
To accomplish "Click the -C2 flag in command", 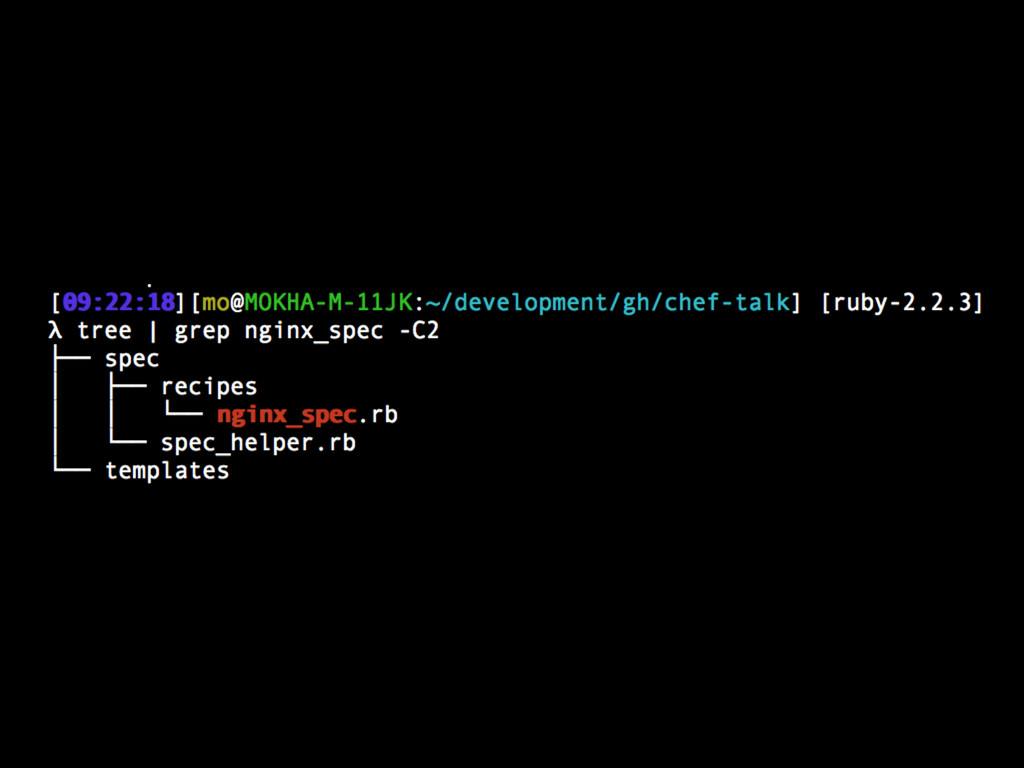I will [419, 330].
